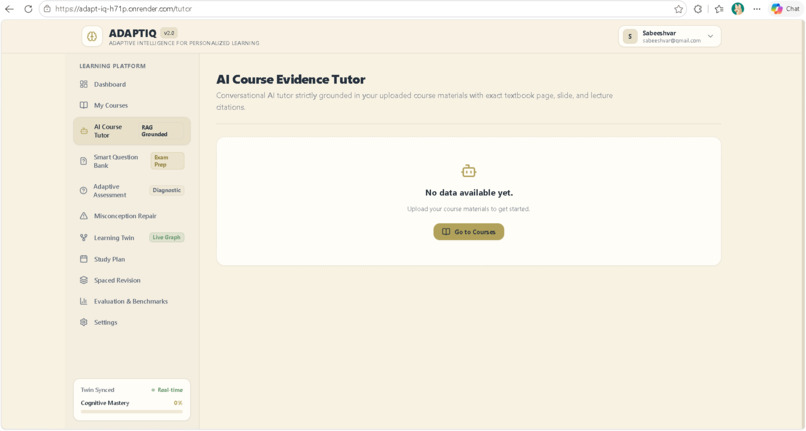Click the Settings gear icon in sidebar

84,322
